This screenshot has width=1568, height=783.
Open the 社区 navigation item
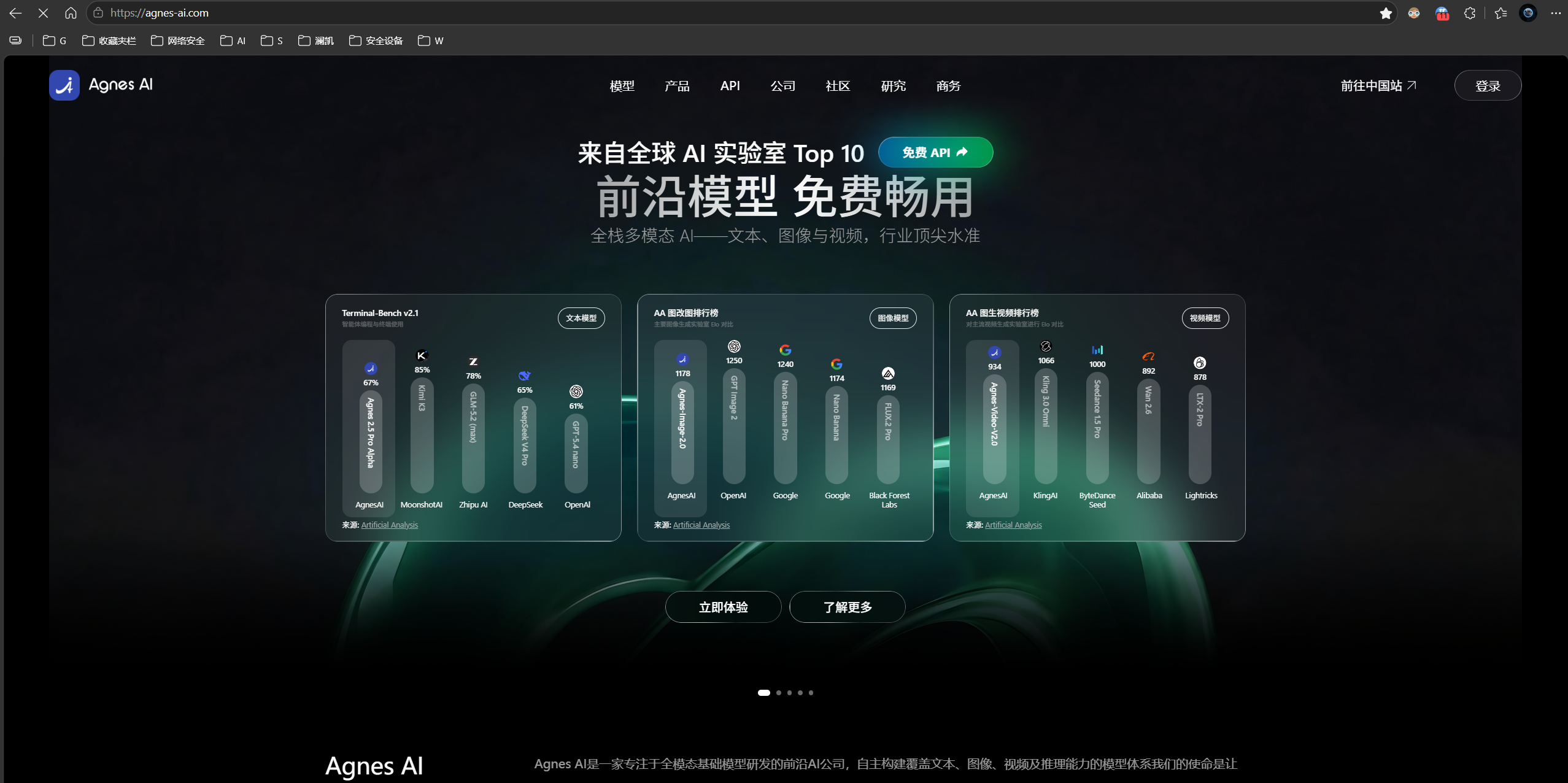[838, 86]
